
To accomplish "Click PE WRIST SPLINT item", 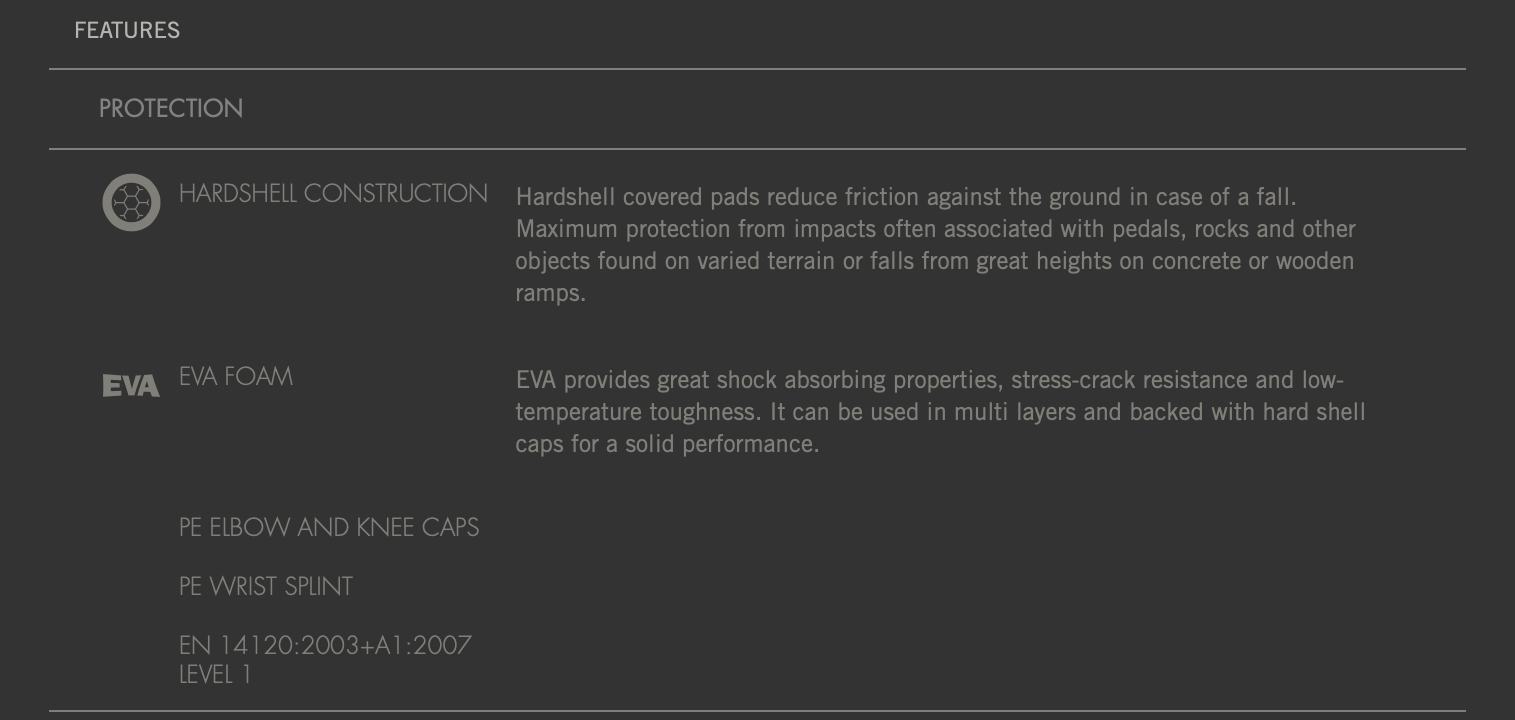I will pos(266,586).
